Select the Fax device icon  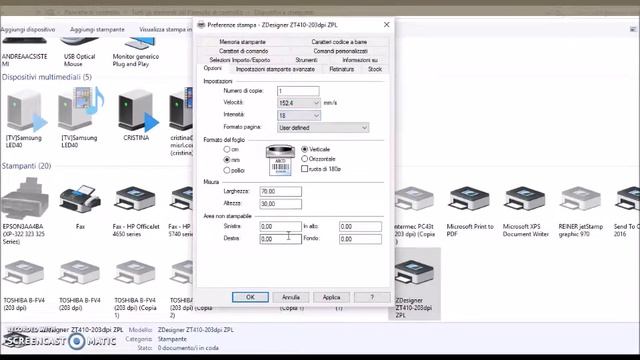pos(80,199)
